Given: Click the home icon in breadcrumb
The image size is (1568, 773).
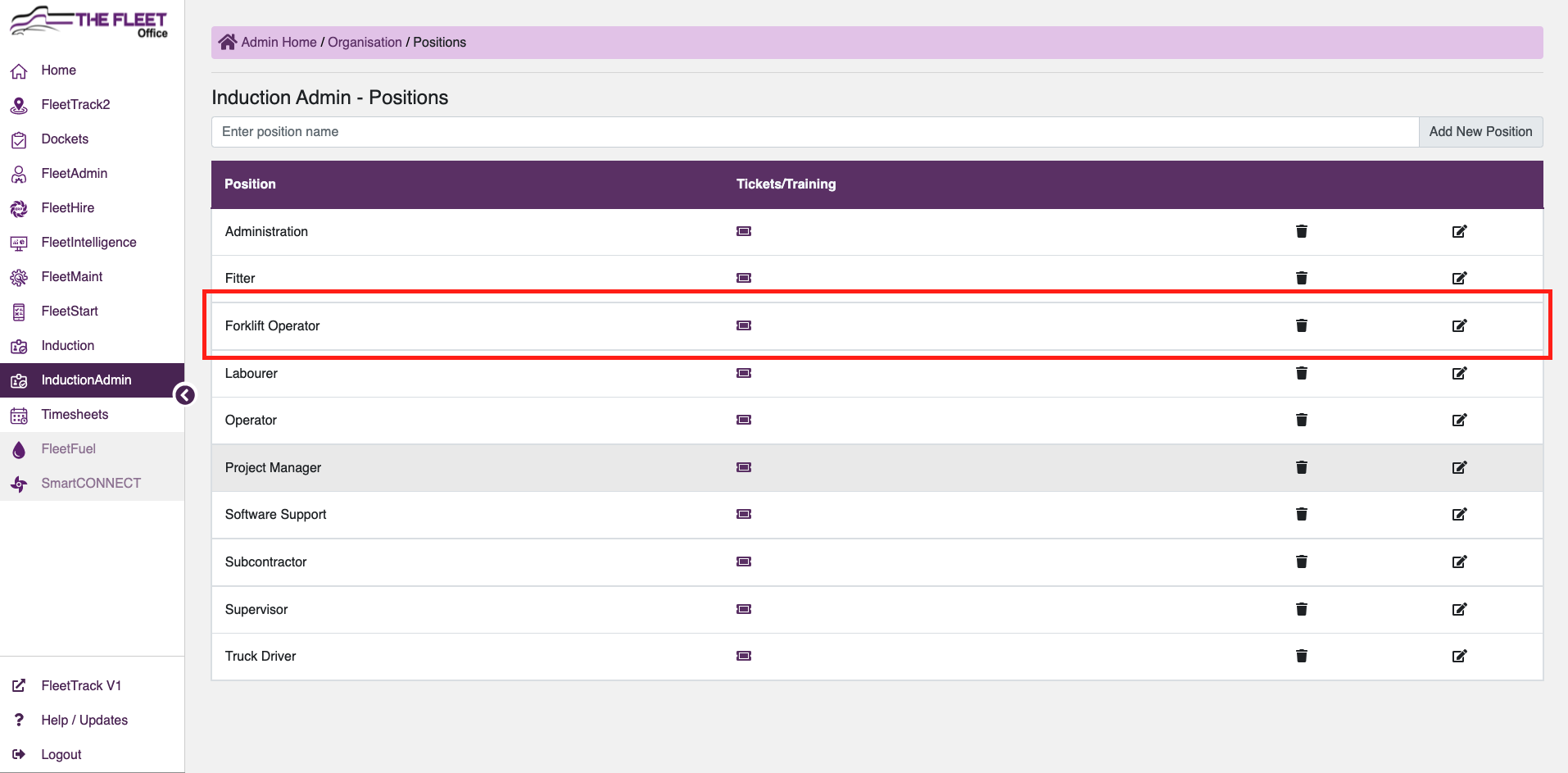Looking at the screenshot, I should coord(227,42).
